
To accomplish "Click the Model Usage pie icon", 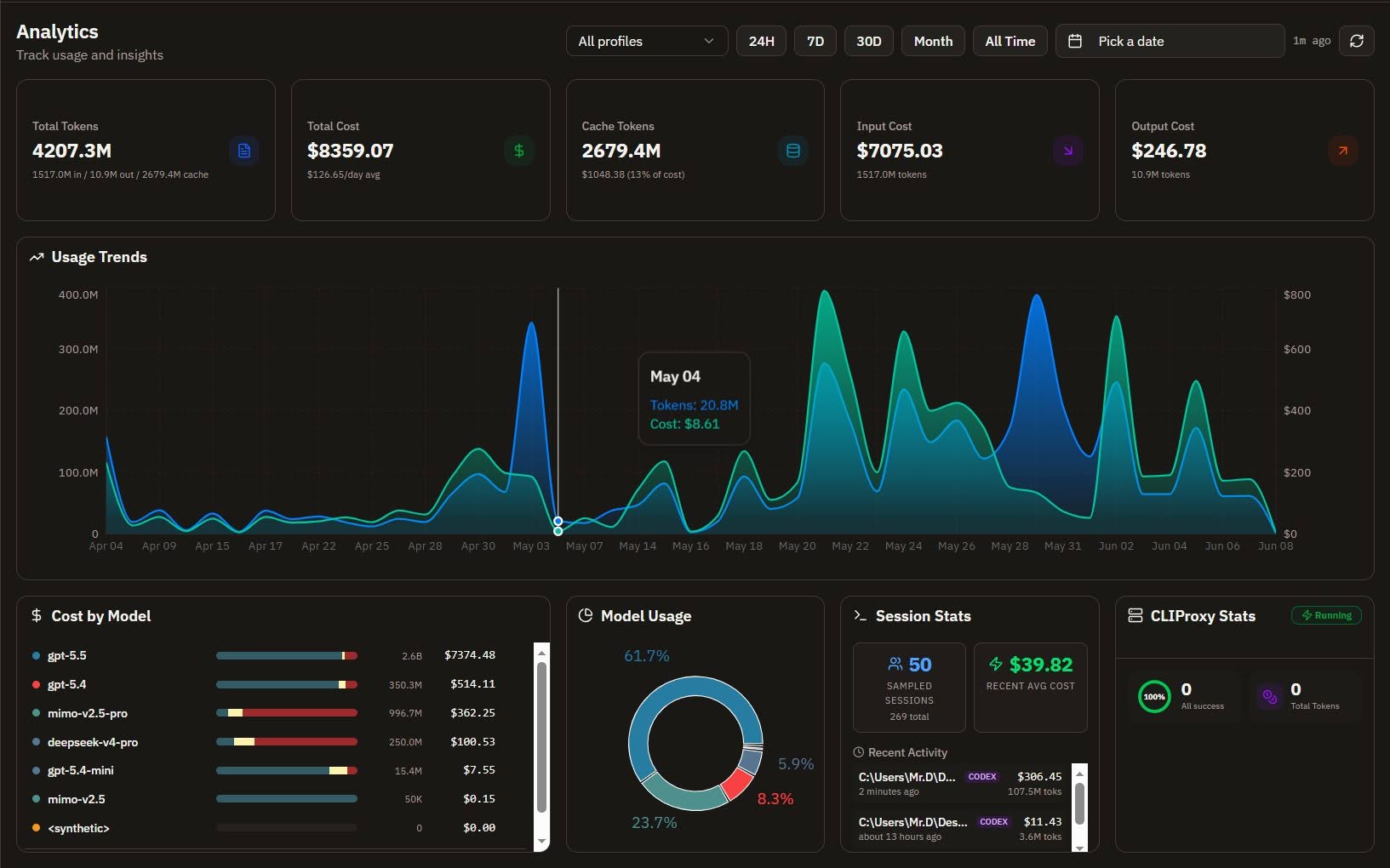I will (x=586, y=615).
